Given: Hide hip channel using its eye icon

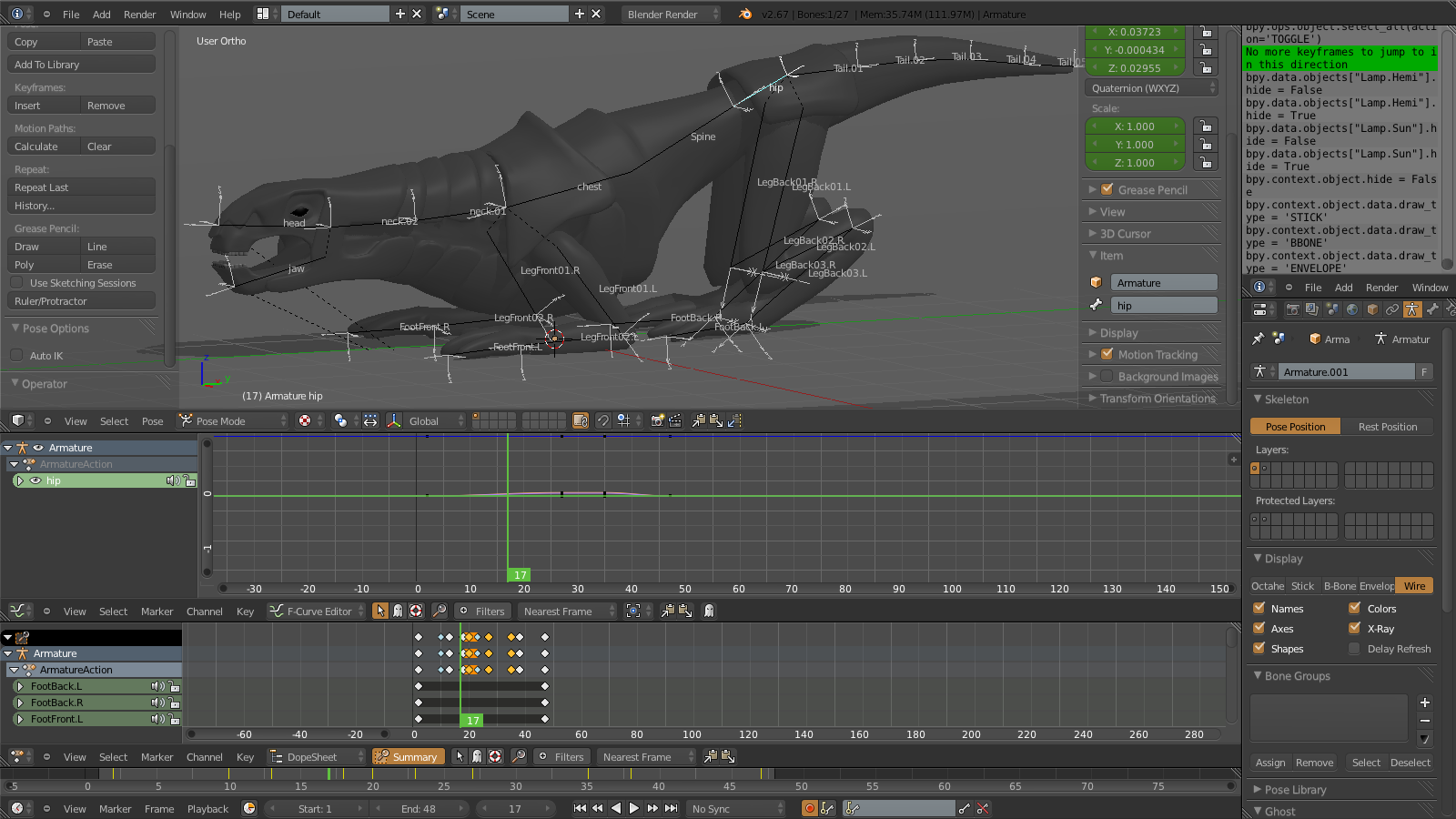Looking at the screenshot, I should (35, 480).
